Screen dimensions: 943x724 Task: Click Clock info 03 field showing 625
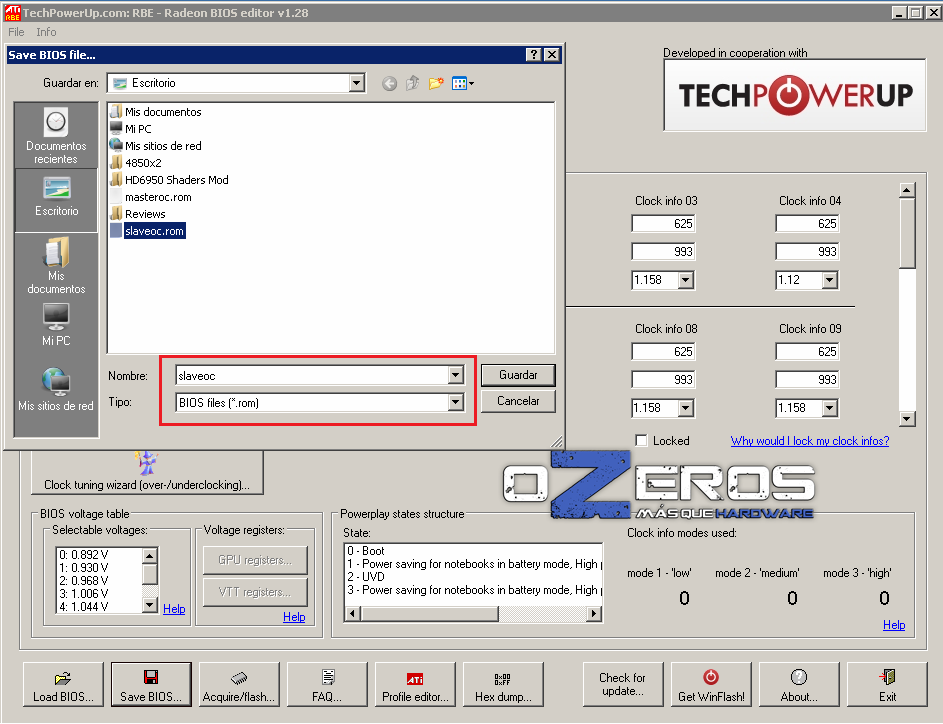pyautogui.click(x=663, y=223)
